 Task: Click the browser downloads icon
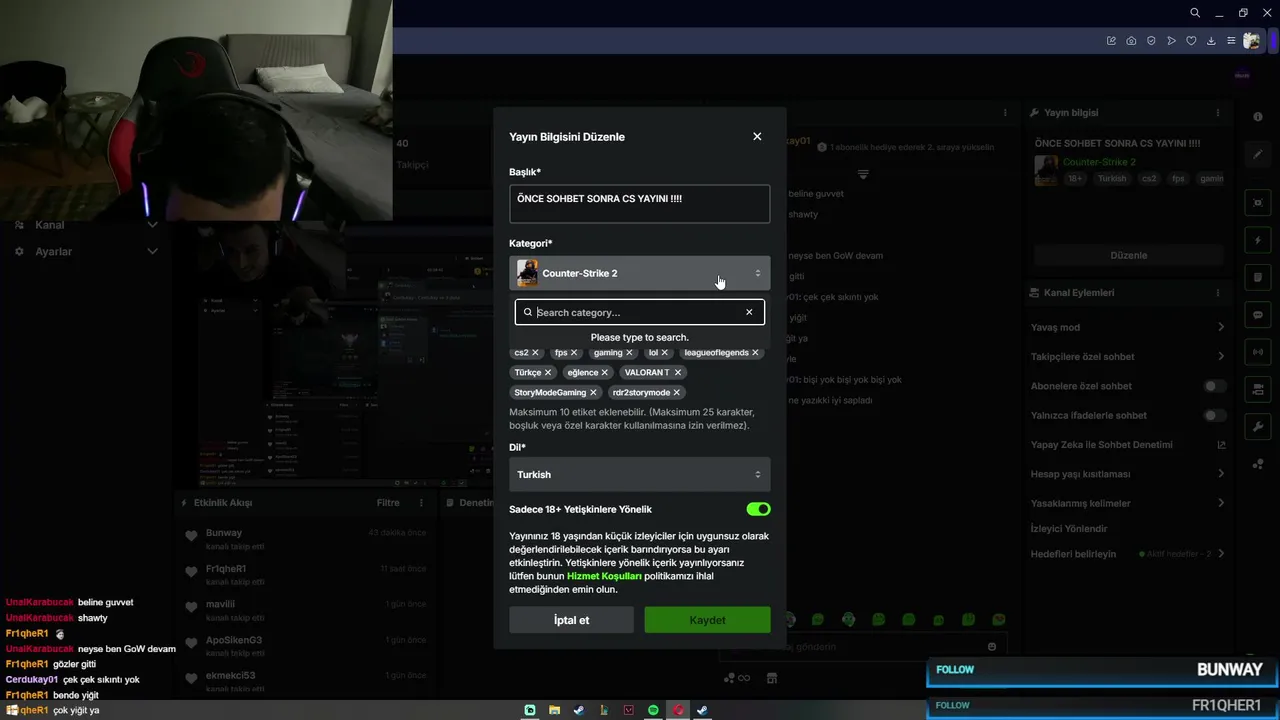click(x=1211, y=41)
